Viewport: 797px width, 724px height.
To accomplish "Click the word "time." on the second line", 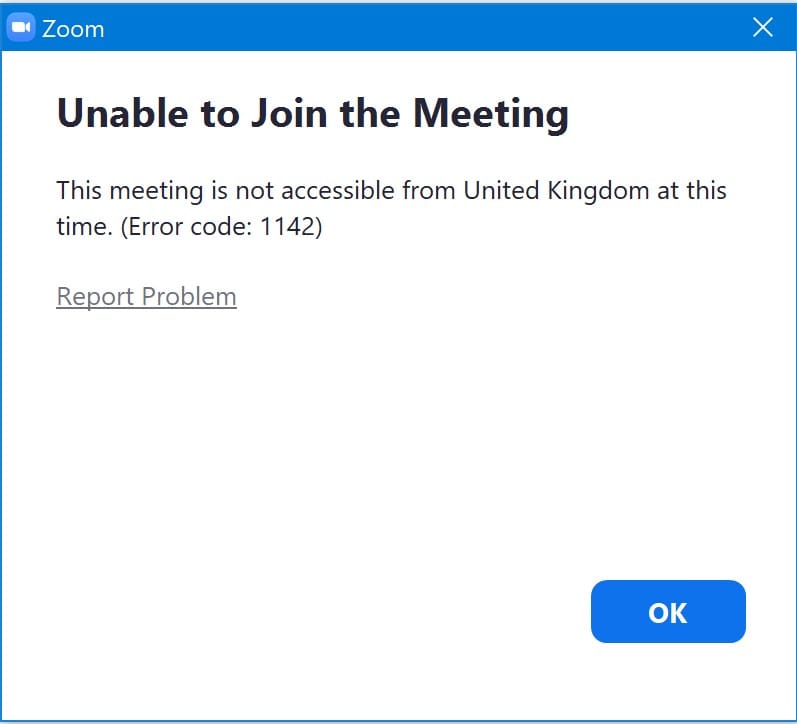I will pos(82,227).
